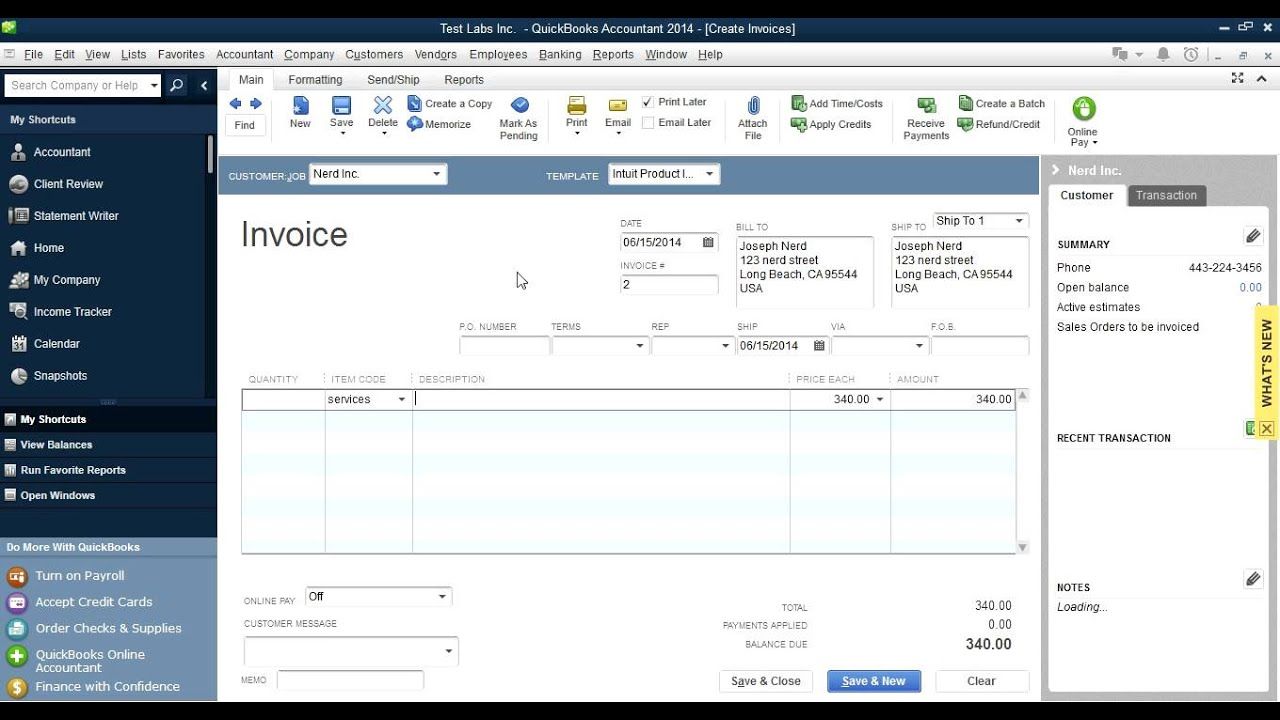Edit notes with pencil icon

(x=1253, y=579)
